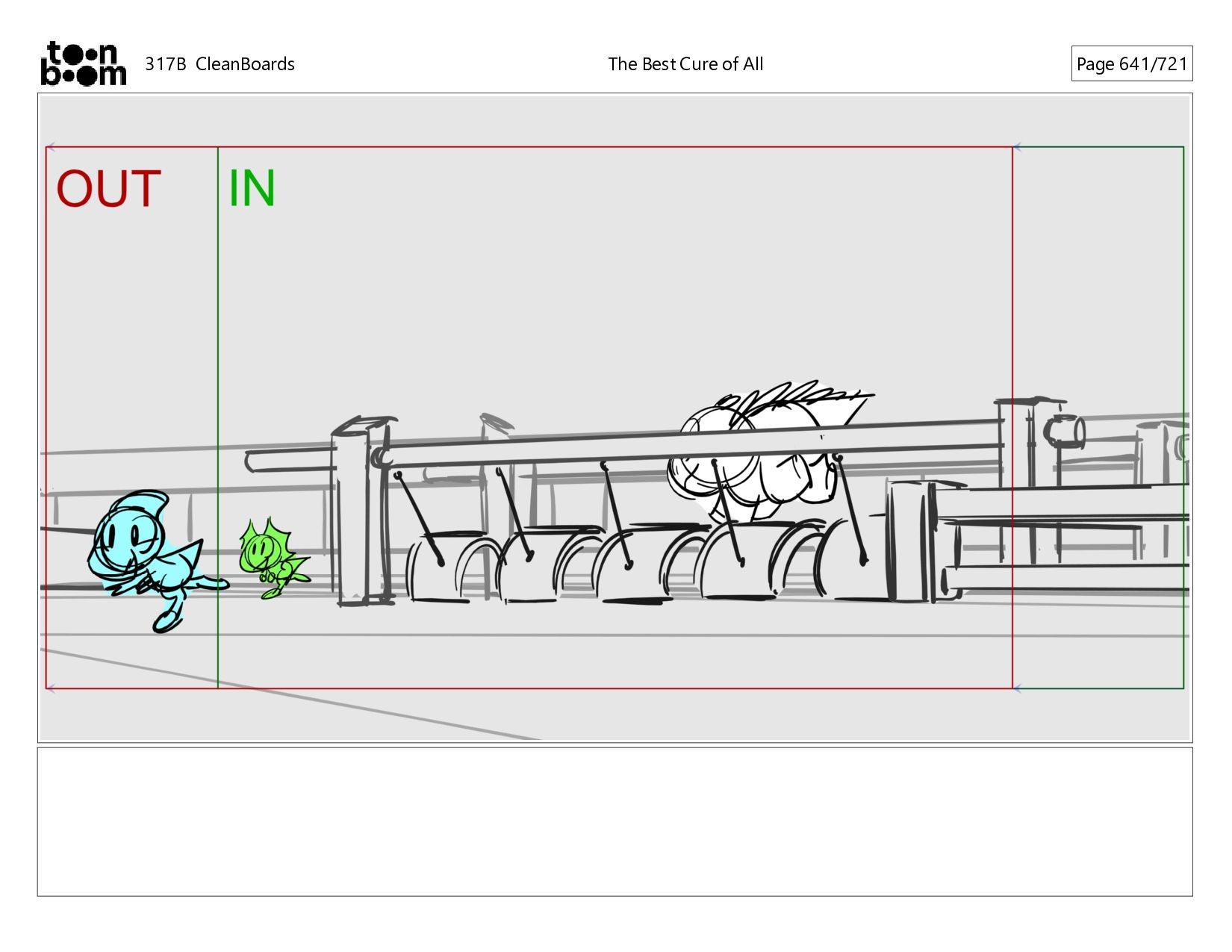1232x952 pixels.
Task: Click the Toon Boom logo
Action: tap(83, 63)
